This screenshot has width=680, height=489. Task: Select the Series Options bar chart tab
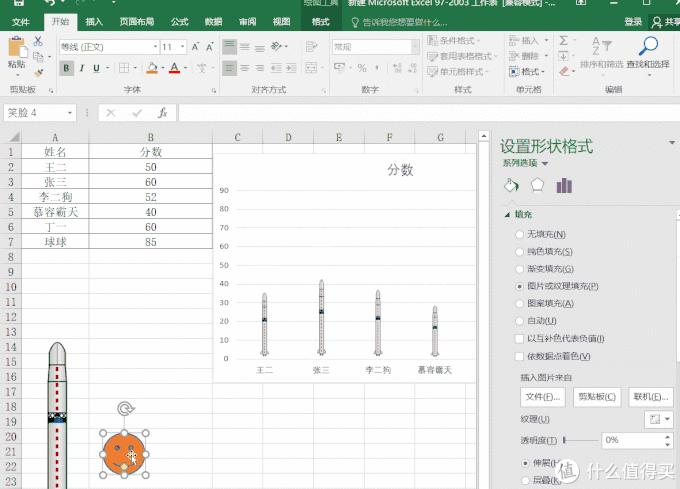pos(564,186)
